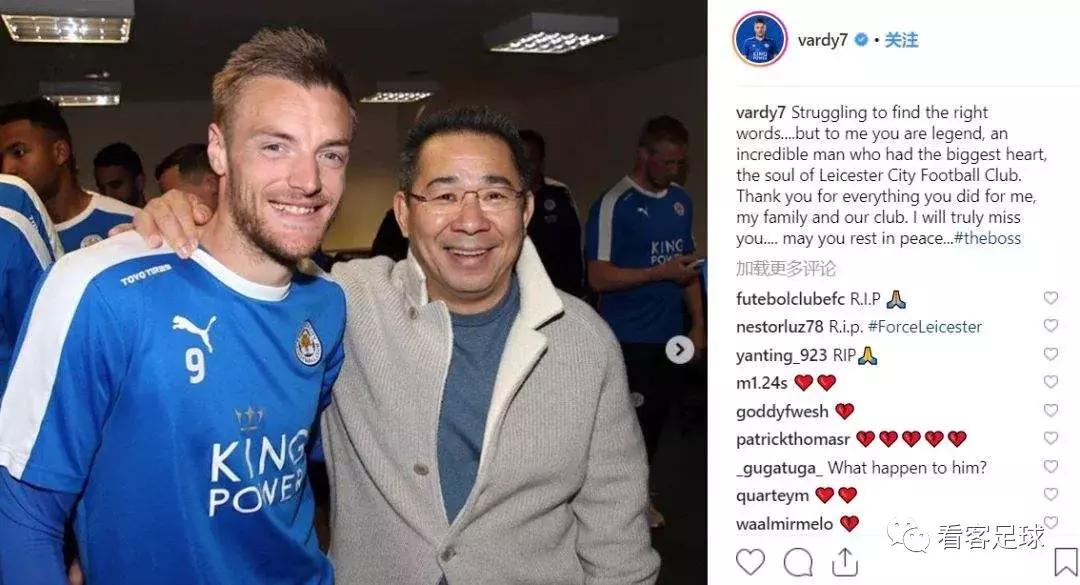This screenshot has height=585, width=1080.
Task: Click the share upload icon
Action: tap(844, 562)
